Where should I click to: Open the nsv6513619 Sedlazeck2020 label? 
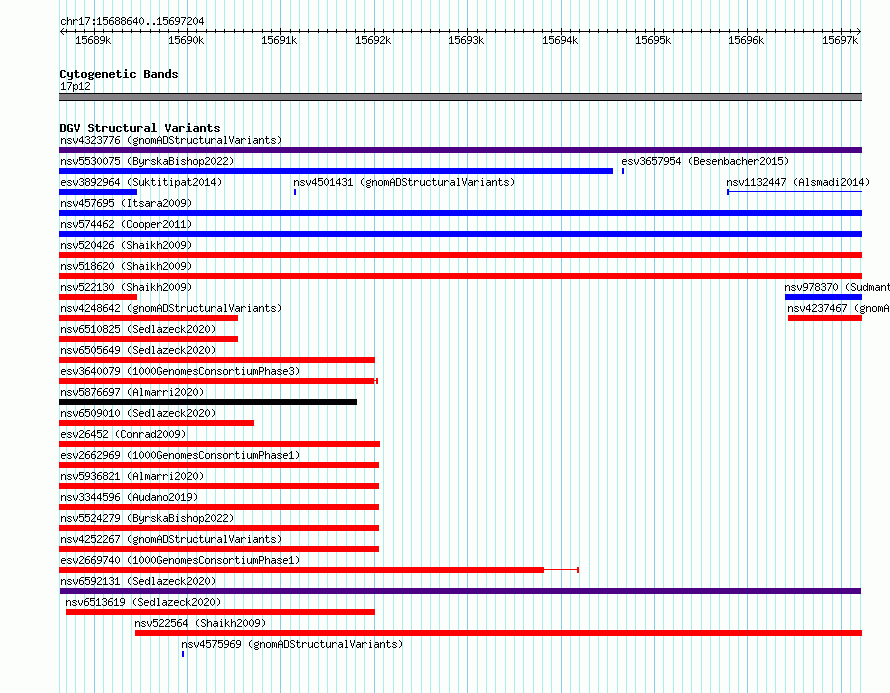point(143,602)
